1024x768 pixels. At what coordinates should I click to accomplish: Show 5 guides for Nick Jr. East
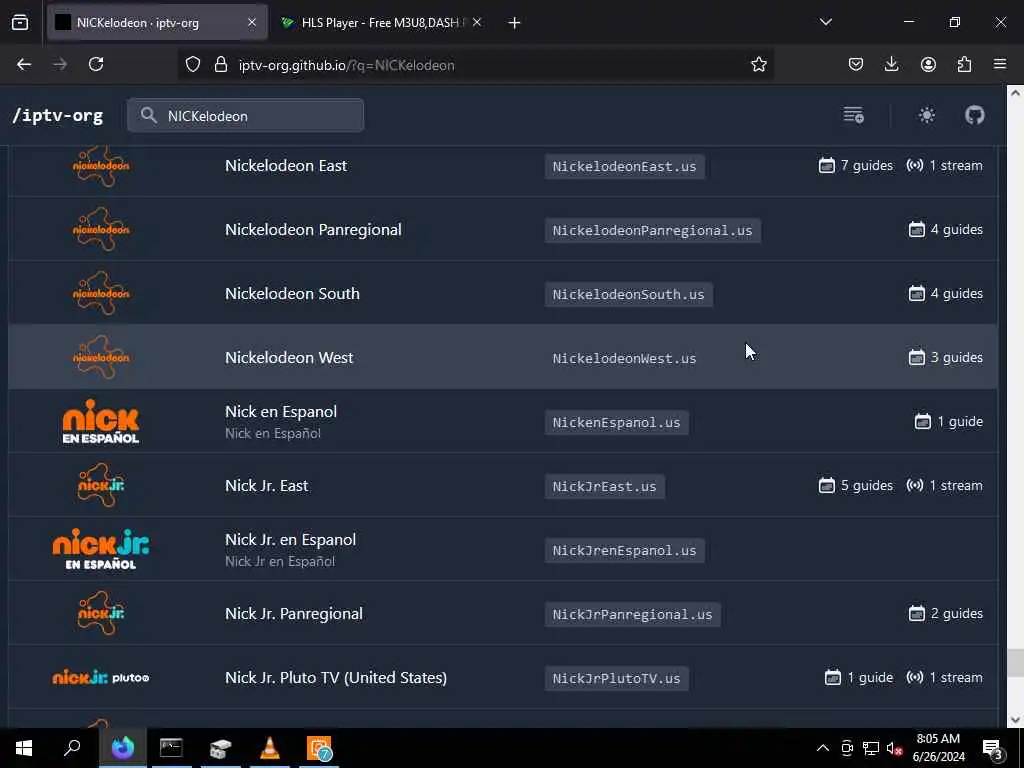pos(856,486)
